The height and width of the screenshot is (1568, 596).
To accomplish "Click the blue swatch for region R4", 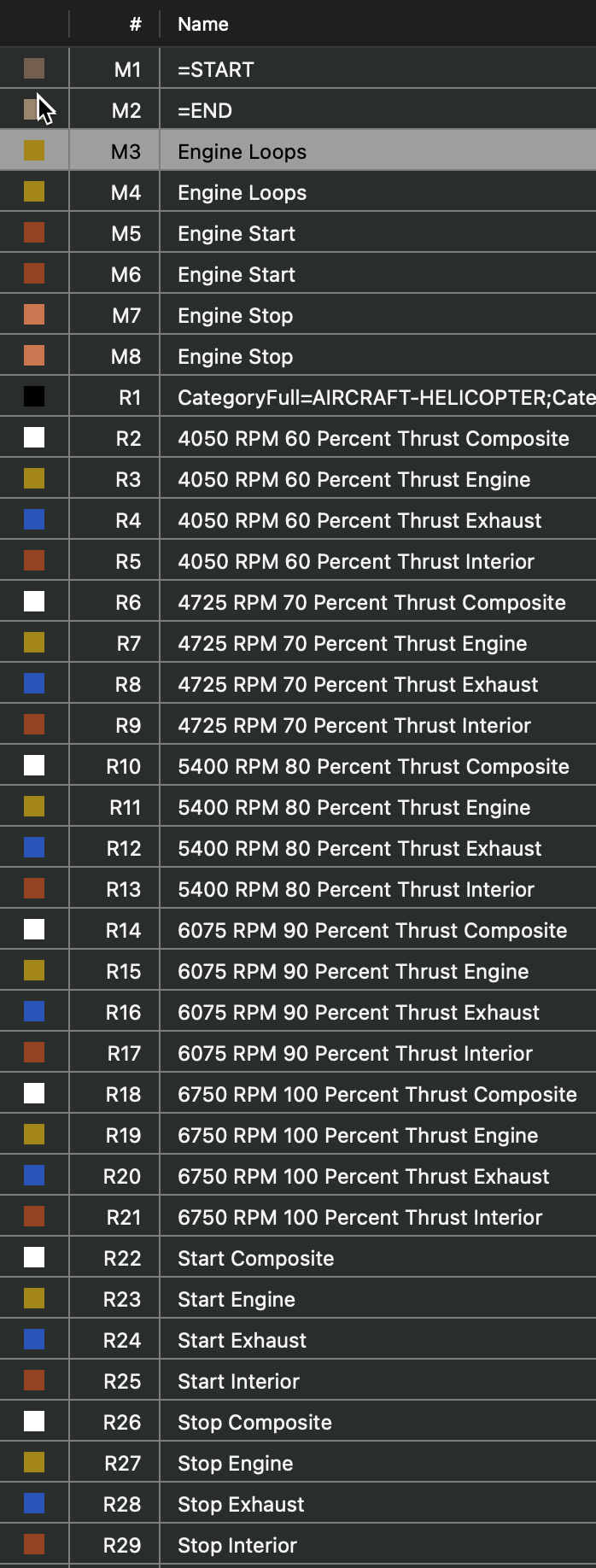I will coord(34,520).
